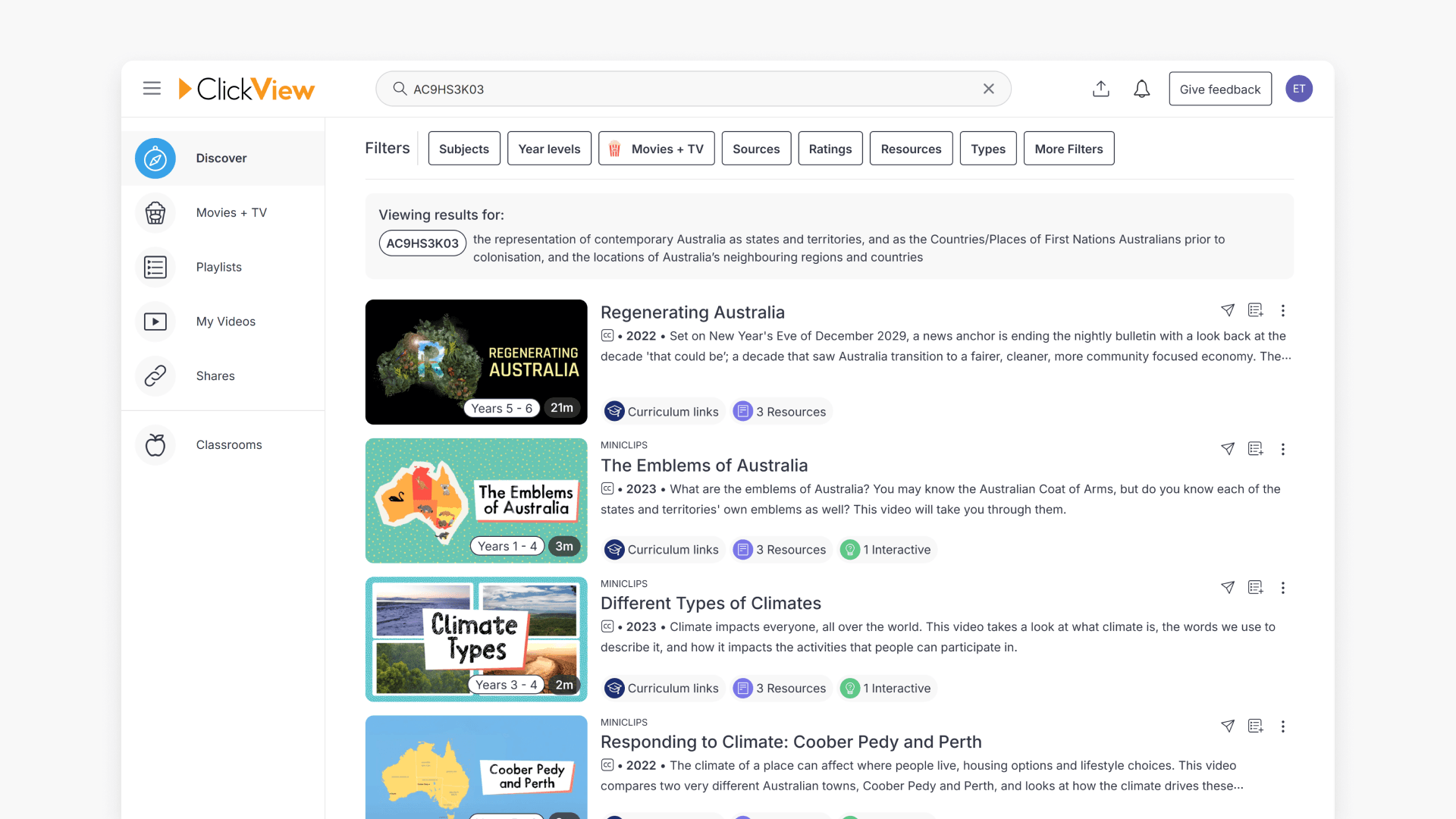The height and width of the screenshot is (819, 1456).
Task: Select the Movies + TV popcorn icon in sidebar
Action: [155, 213]
